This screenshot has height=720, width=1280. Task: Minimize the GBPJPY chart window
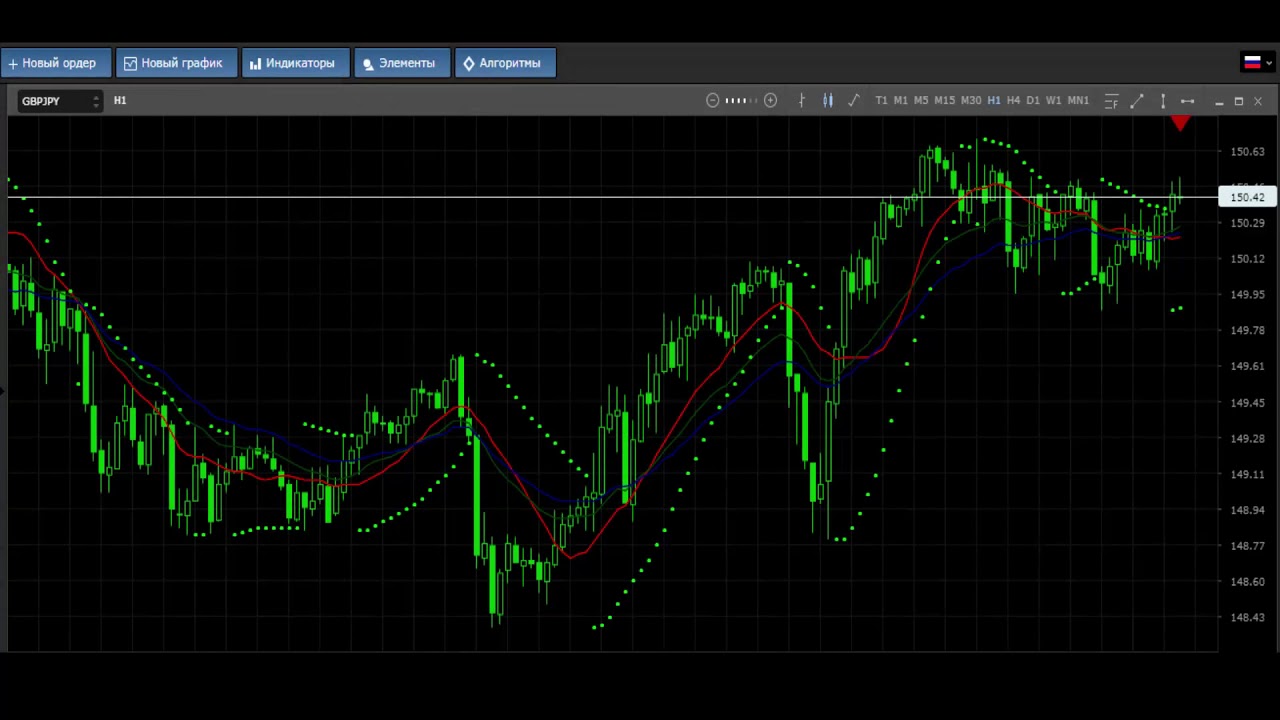pyautogui.click(x=1219, y=101)
